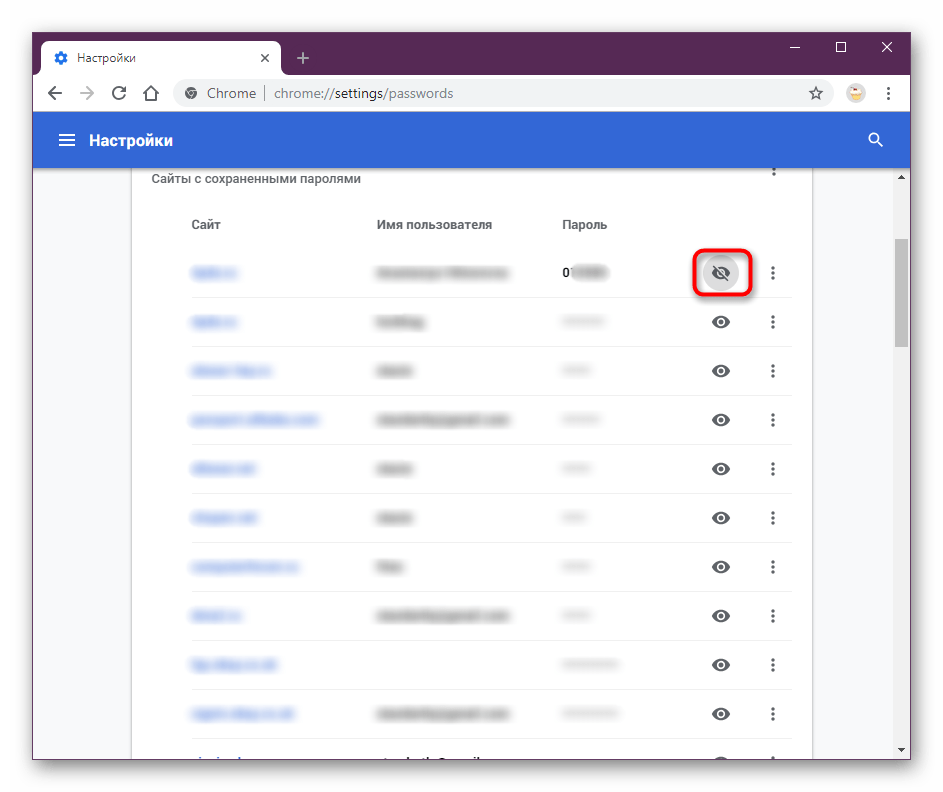Reload the page

[x=119, y=93]
